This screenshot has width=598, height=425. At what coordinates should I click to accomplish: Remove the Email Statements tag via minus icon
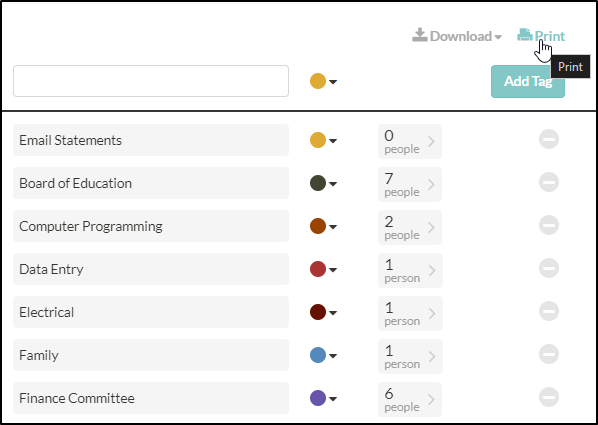549,139
